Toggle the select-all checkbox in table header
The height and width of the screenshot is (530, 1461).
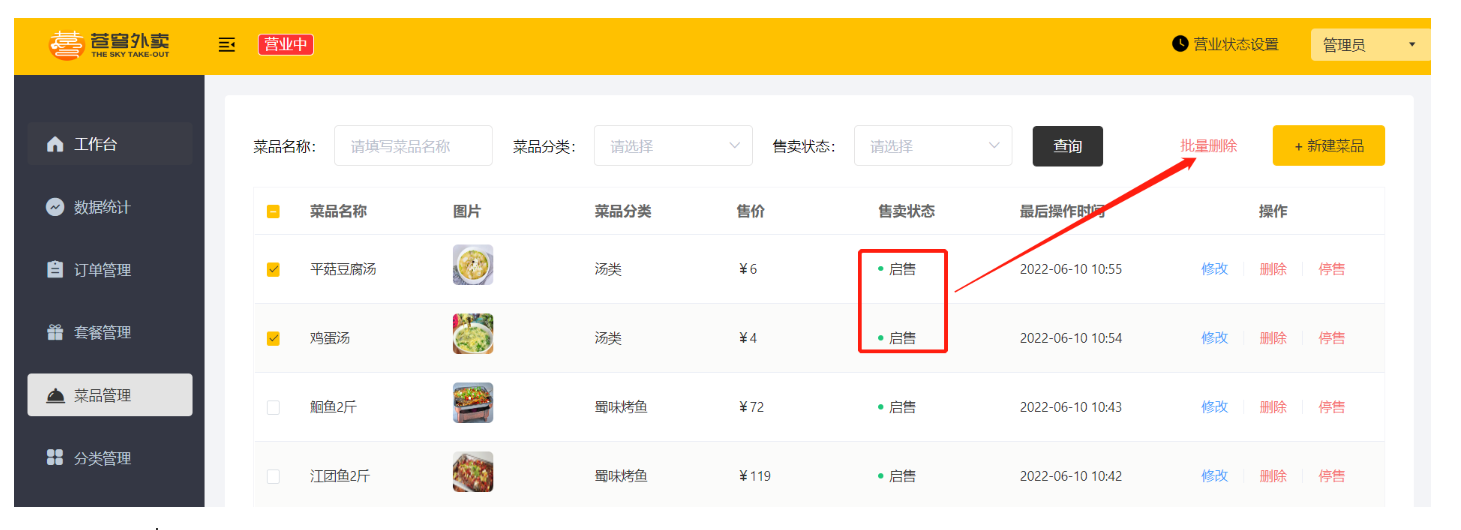click(273, 212)
